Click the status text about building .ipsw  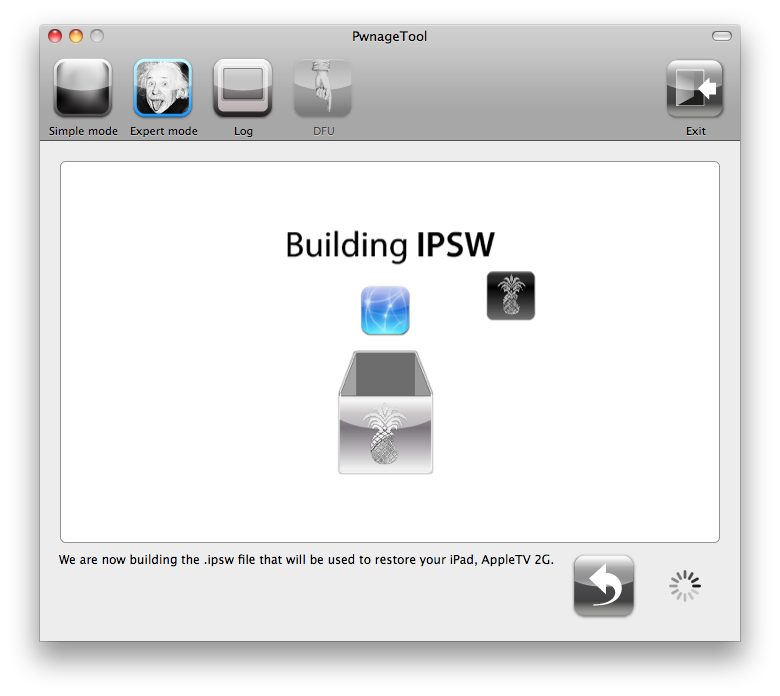click(306, 560)
